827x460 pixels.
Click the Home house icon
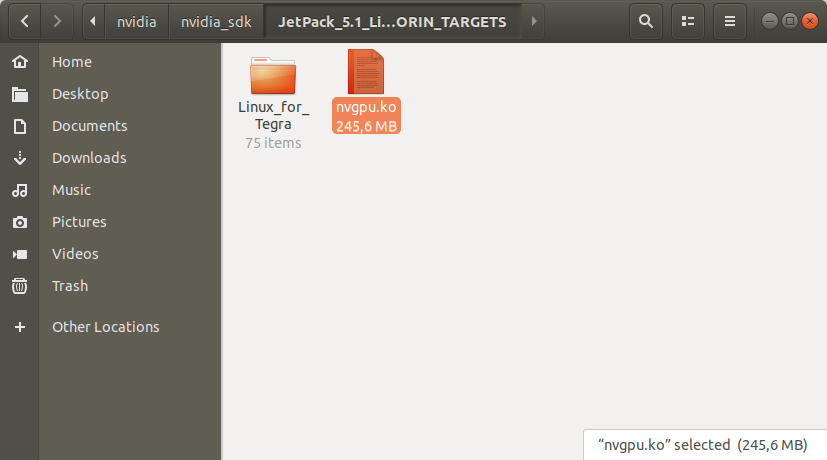coord(20,62)
